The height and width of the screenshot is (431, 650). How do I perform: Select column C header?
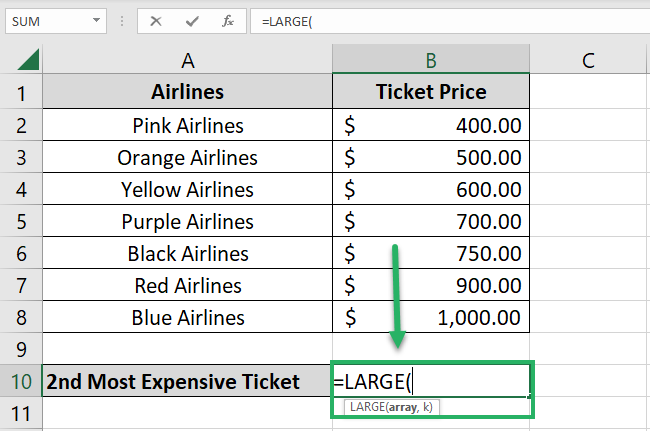coord(588,61)
